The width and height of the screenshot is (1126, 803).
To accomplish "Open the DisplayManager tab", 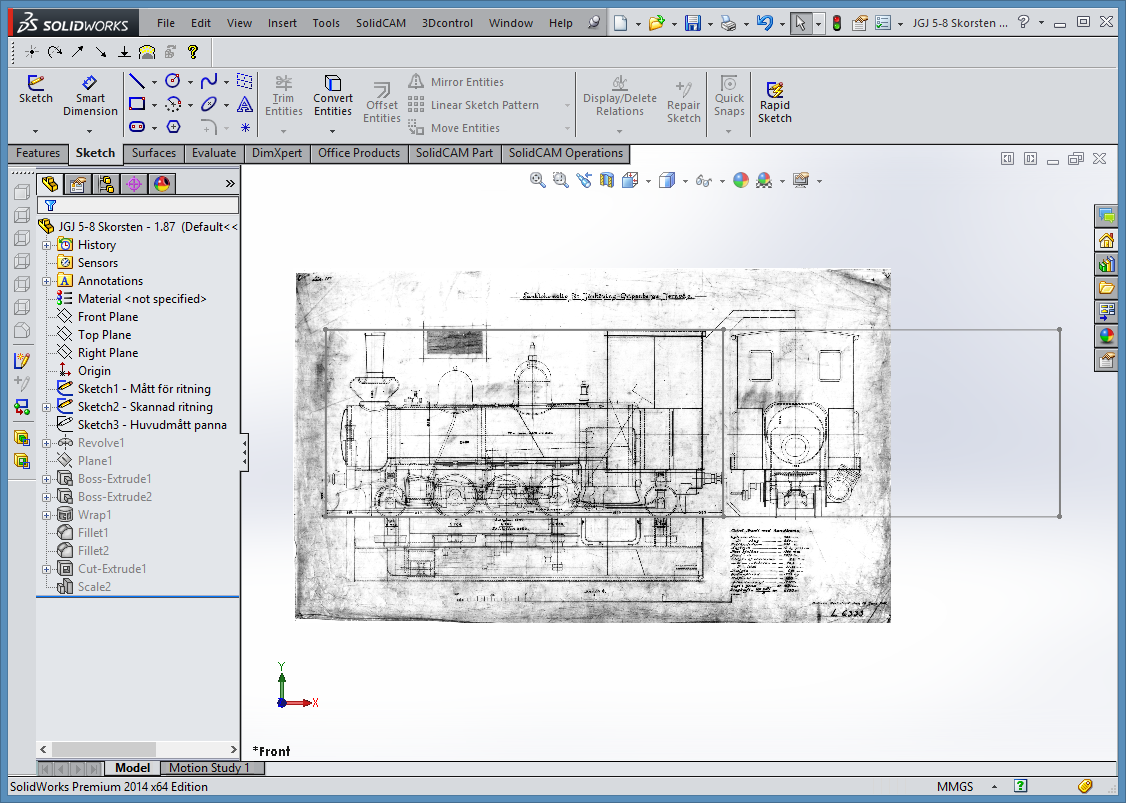I will click(162, 184).
